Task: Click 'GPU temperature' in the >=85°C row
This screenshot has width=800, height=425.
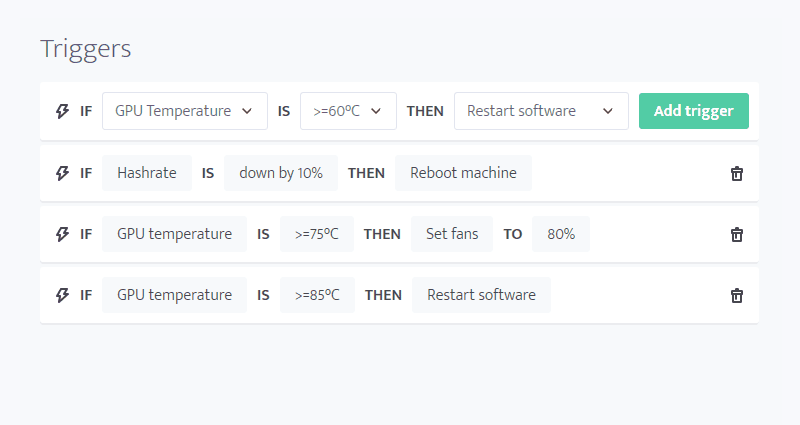Action: point(174,295)
